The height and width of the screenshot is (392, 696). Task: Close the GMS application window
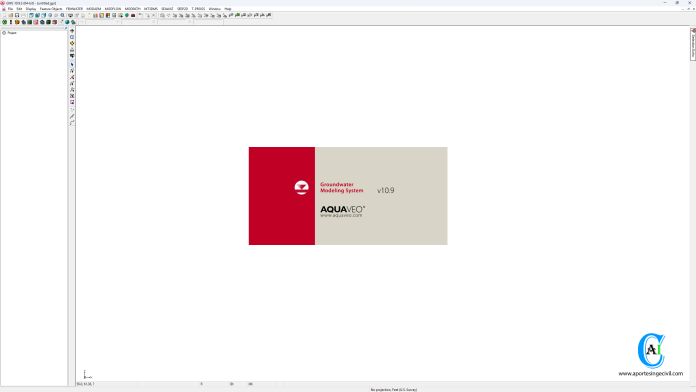(689, 3)
